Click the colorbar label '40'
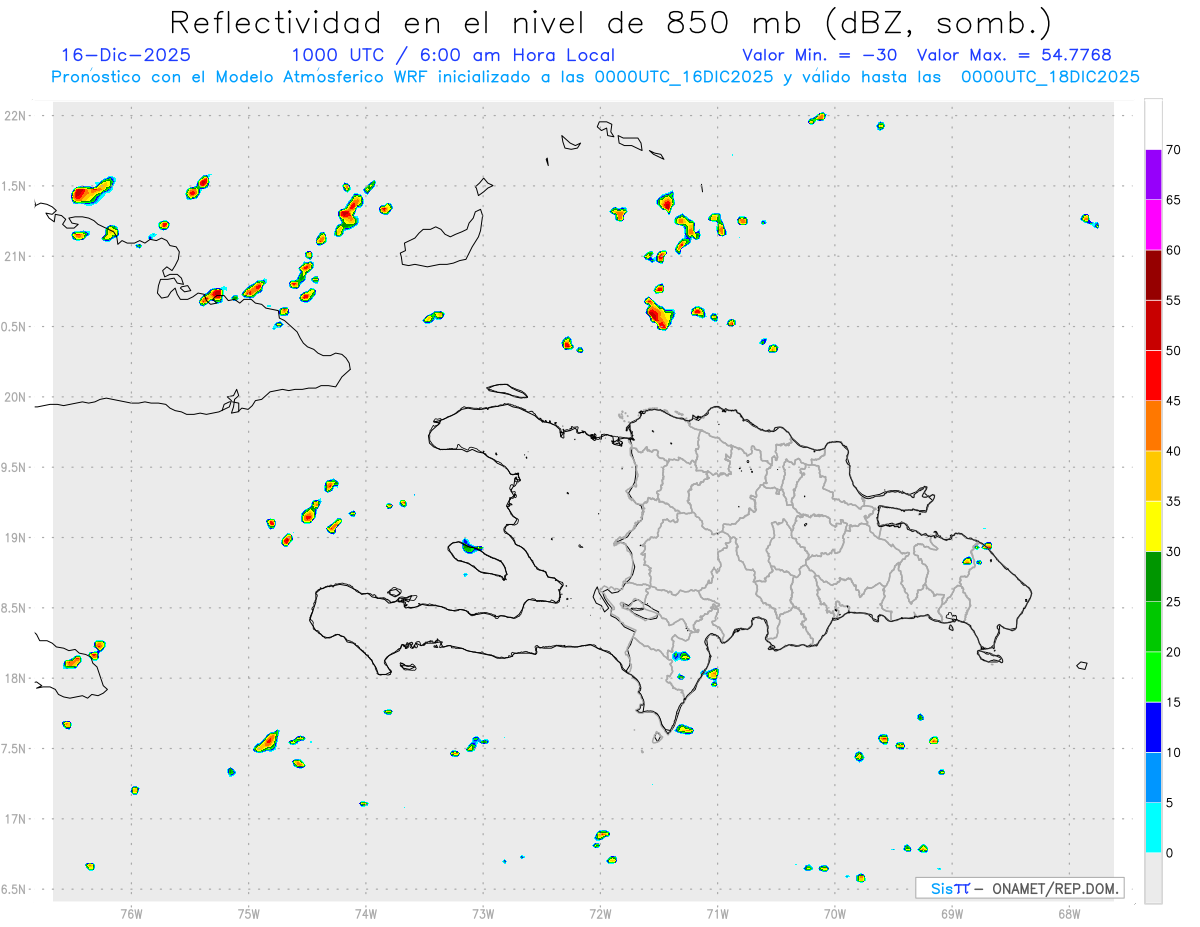Image resolution: width=1200 pixels, height=927 pixels. (1173, 451)
